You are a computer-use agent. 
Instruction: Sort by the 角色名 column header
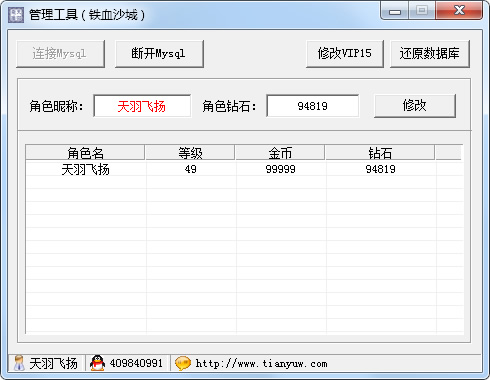pyautogui.click(x=85, y=153)
